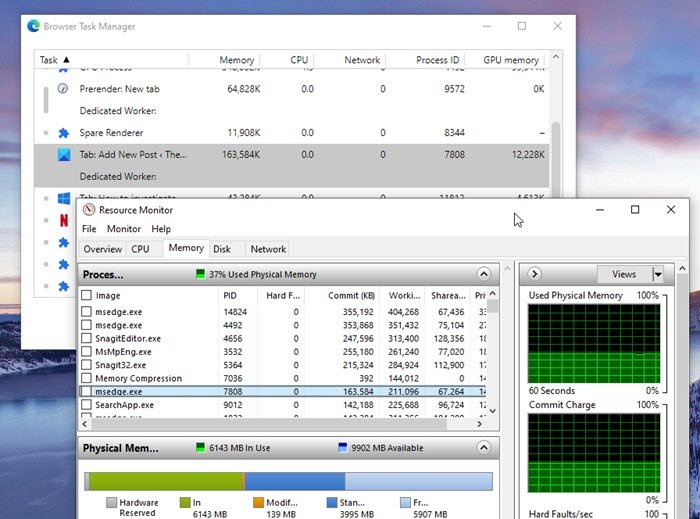Click the Resource Monitor gauge icon in title bar

(x=89, y=210)
